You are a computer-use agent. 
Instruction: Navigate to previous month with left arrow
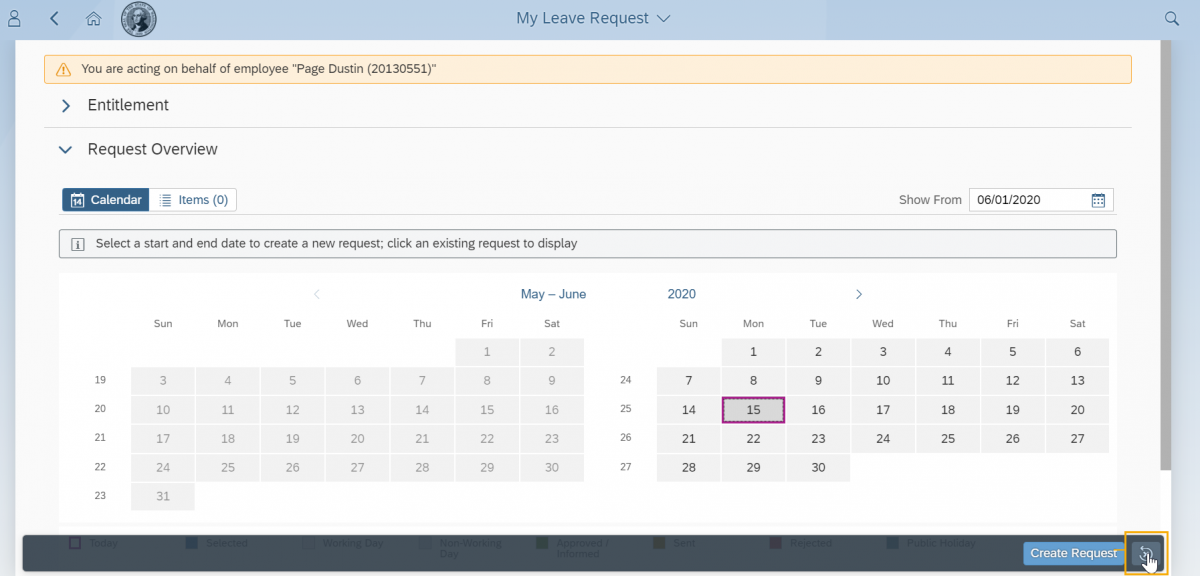(317, 294)
